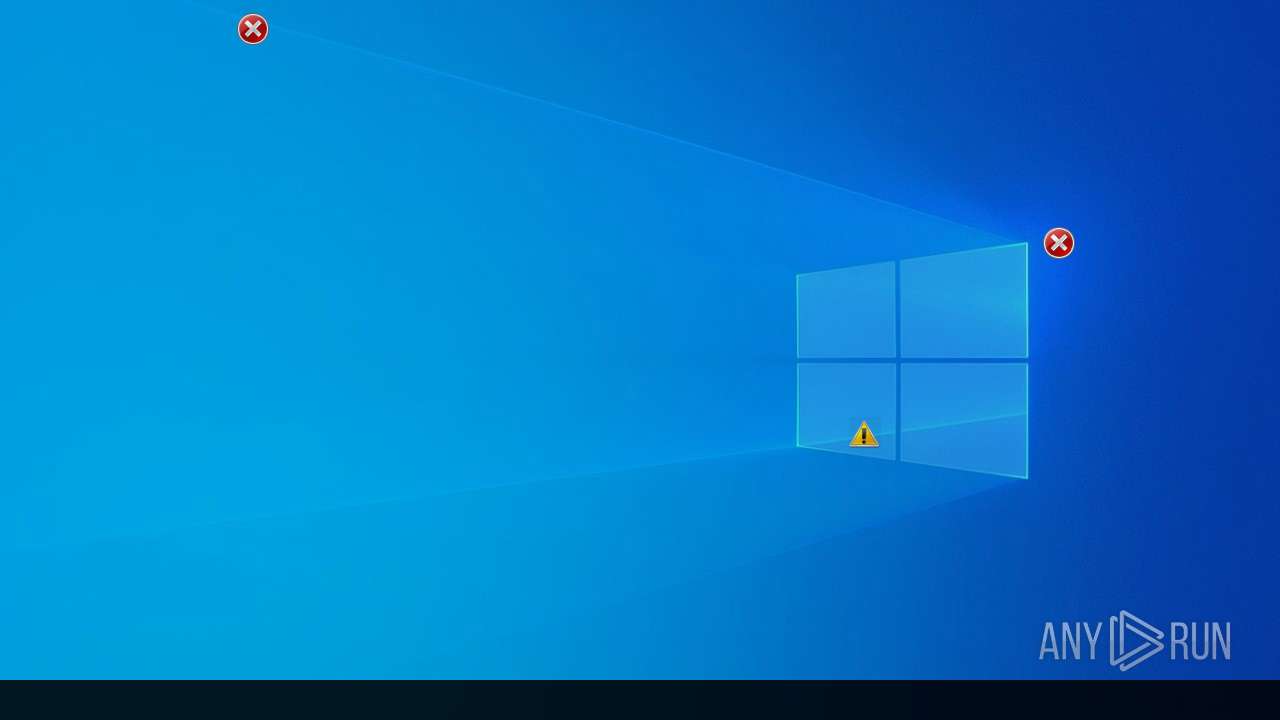
Task: Click the red error icon on the upper desktop
Action: [x=253, y=29]
